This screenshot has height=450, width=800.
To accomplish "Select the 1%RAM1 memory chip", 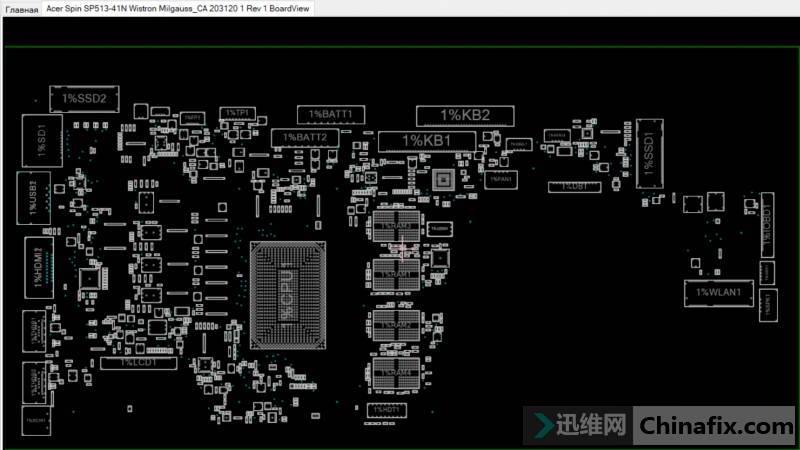I will coord(396,274).
